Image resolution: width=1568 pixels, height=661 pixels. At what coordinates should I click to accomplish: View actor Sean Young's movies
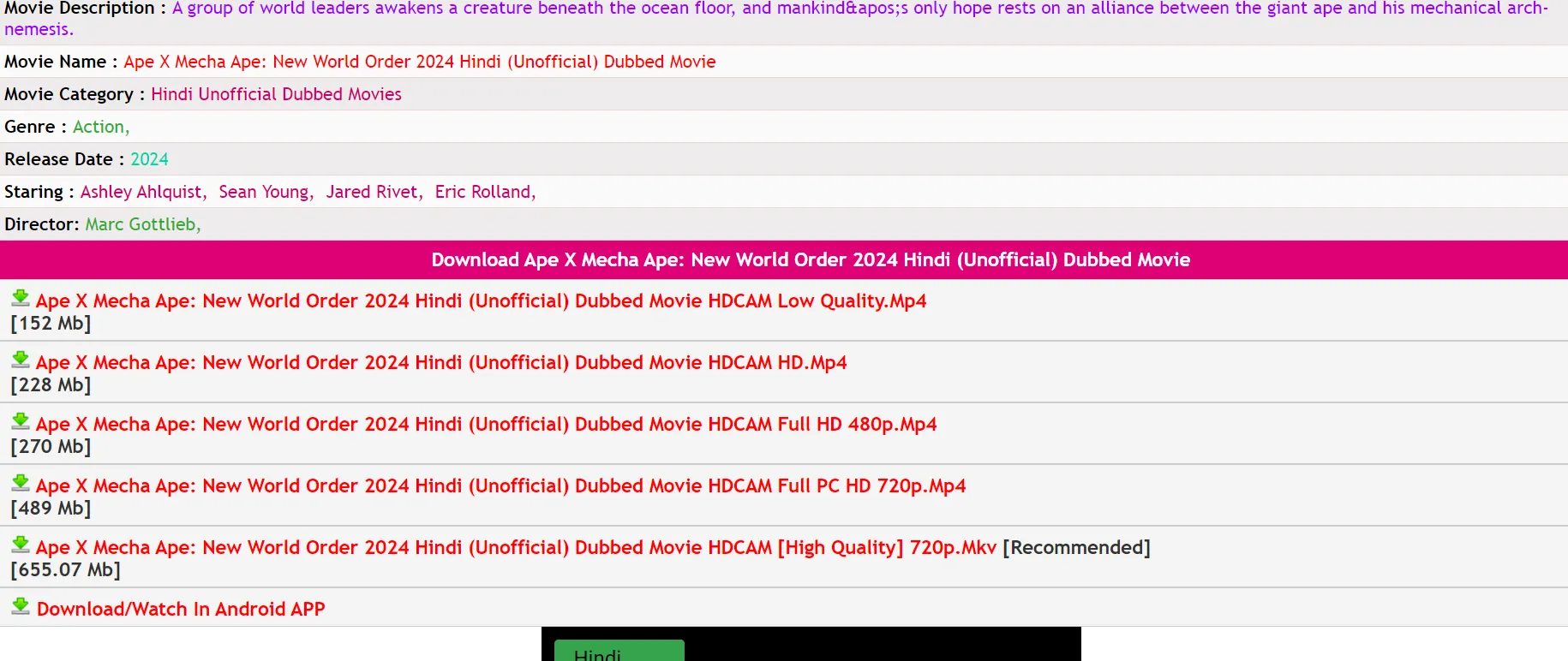click(263, 192)
